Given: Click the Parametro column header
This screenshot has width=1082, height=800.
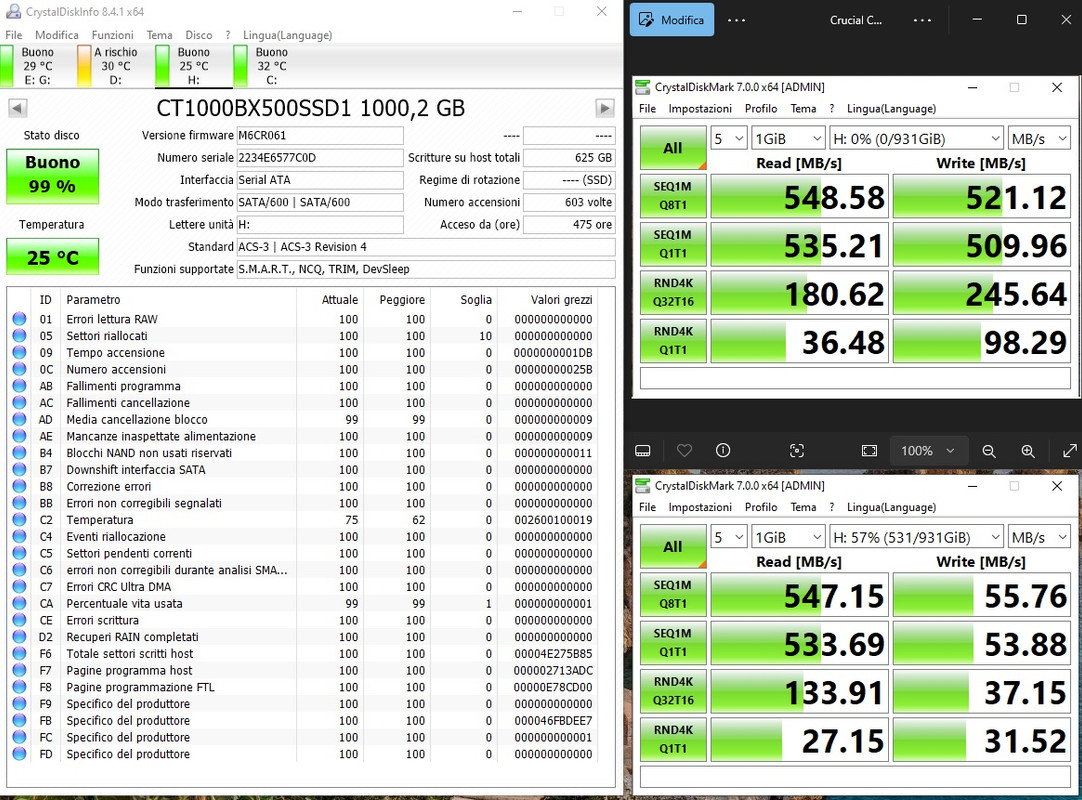Looking at the screenshot, I should tap(93, 300).
